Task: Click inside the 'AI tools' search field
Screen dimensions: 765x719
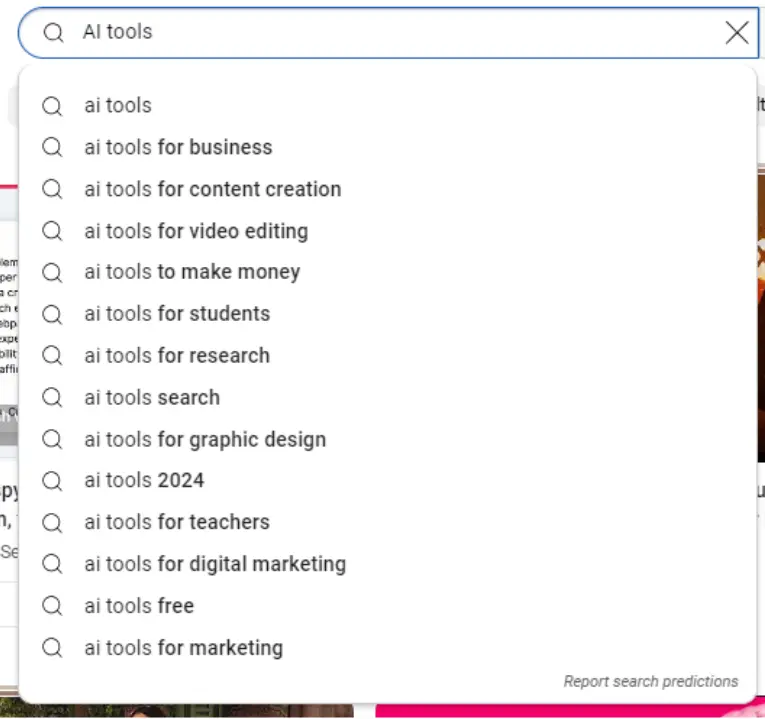Action: click(400, 32)
